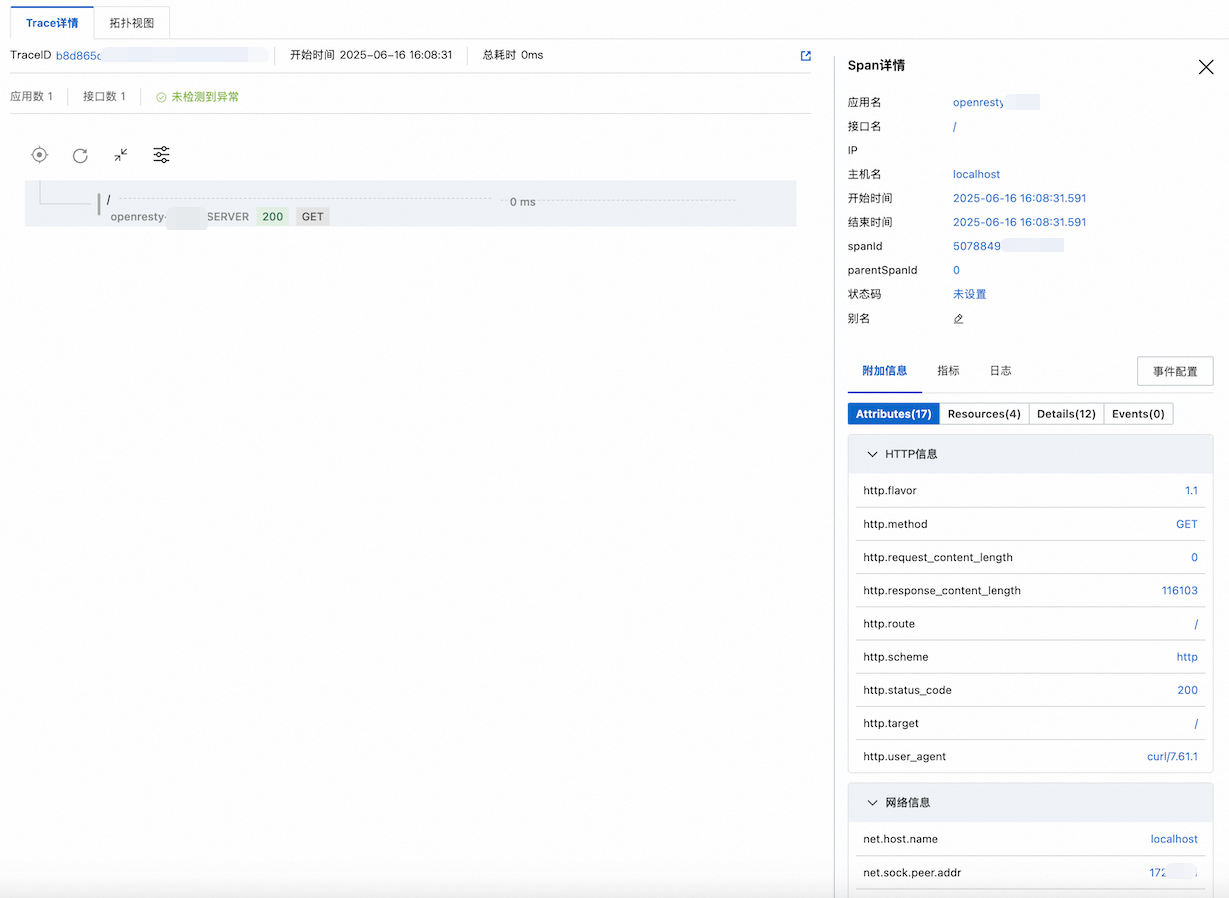Select the Details(12) segment

1066,414
